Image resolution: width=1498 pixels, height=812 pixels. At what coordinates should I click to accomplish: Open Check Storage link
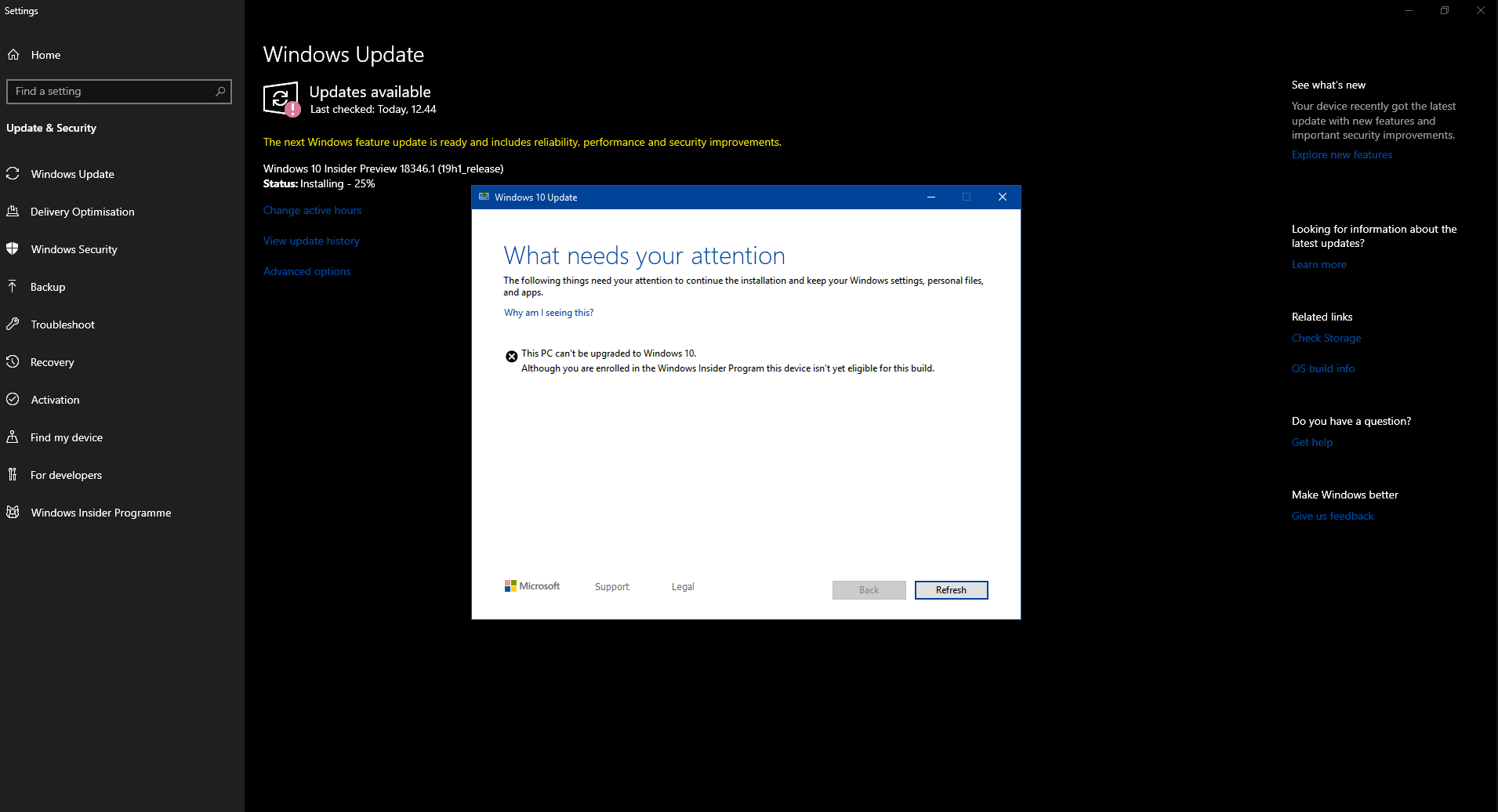pyautogui.click(x=1326, y=338)
